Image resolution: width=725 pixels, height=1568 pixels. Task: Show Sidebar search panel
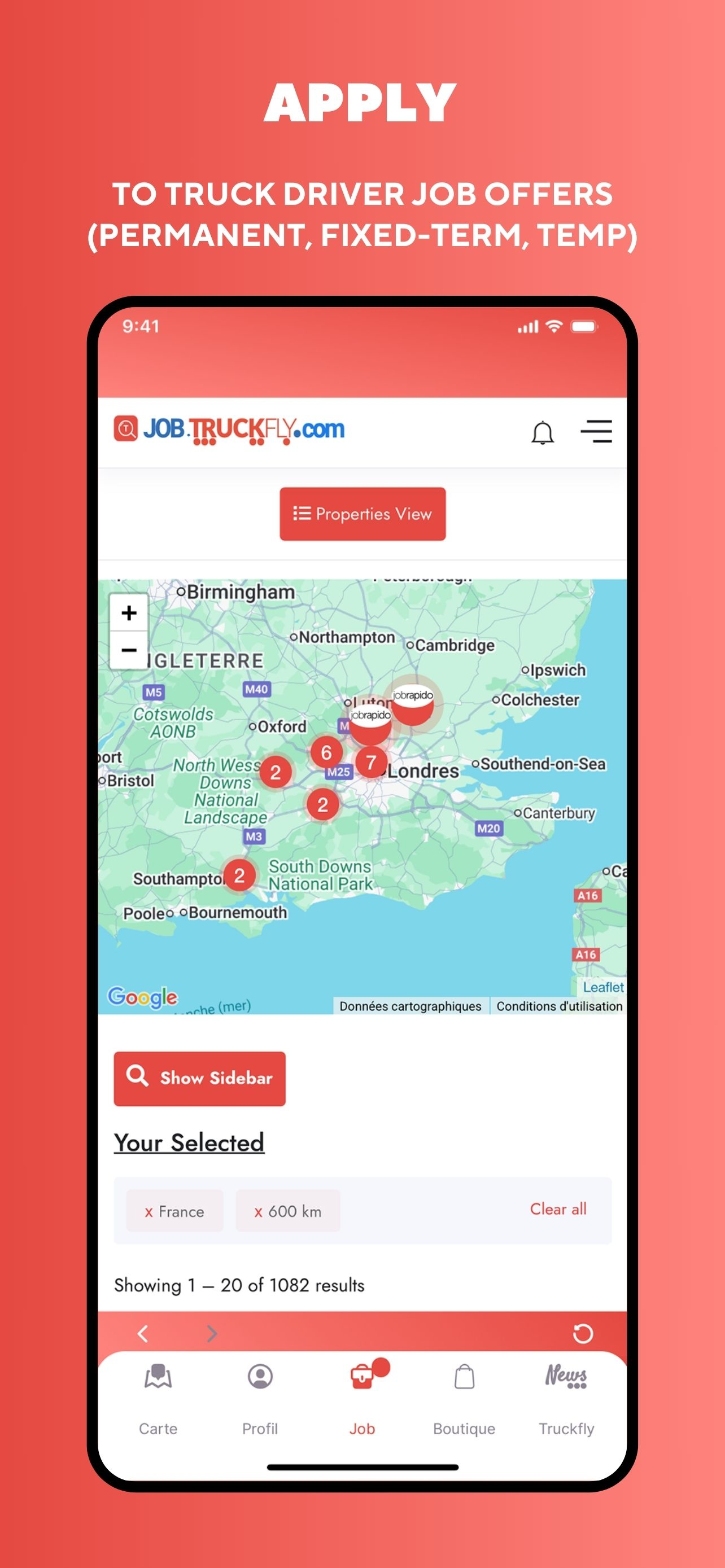(199, 1078)
